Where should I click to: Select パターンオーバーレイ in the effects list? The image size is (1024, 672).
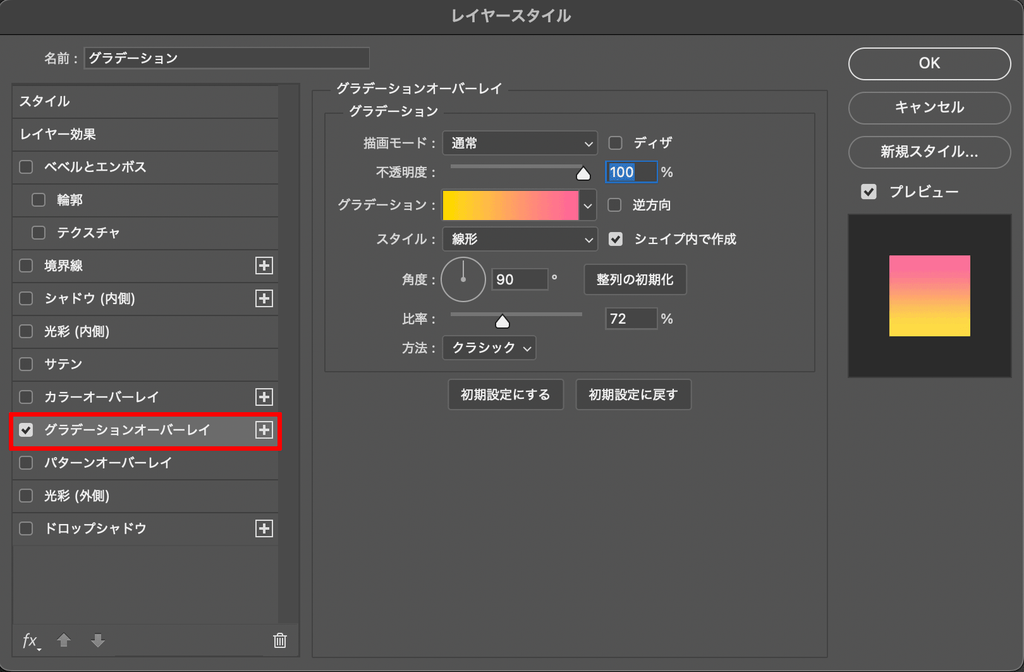coord(145,463)
